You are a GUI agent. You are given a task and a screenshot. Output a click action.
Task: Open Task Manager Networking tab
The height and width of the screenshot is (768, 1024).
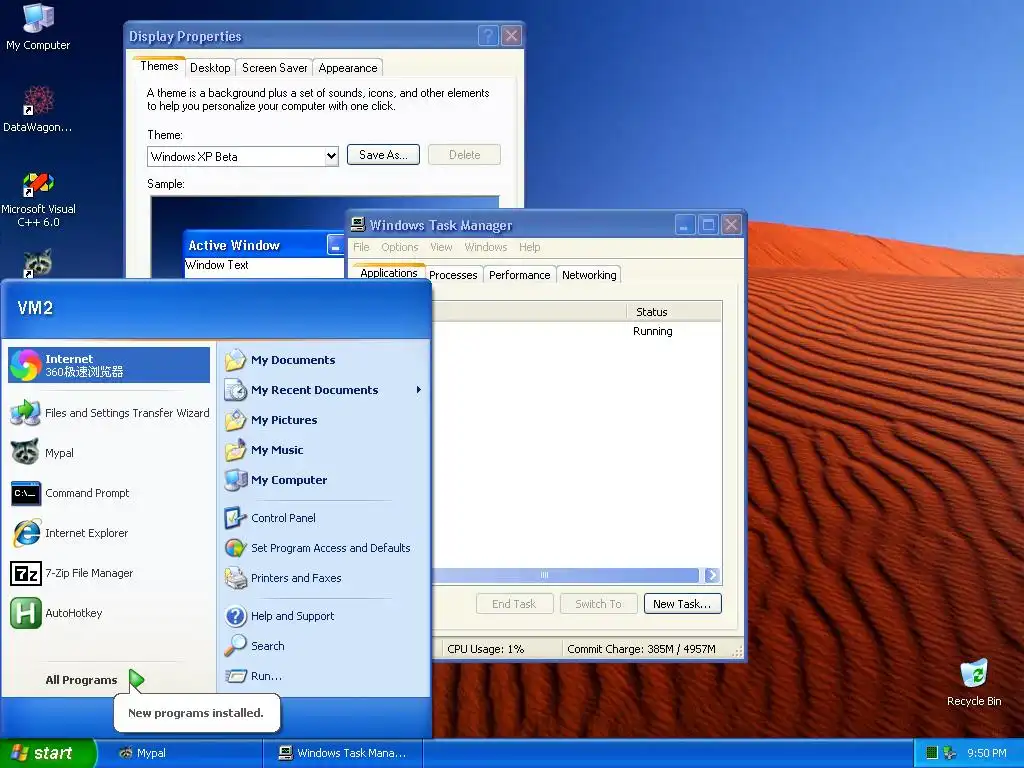(x=589, y=275)
